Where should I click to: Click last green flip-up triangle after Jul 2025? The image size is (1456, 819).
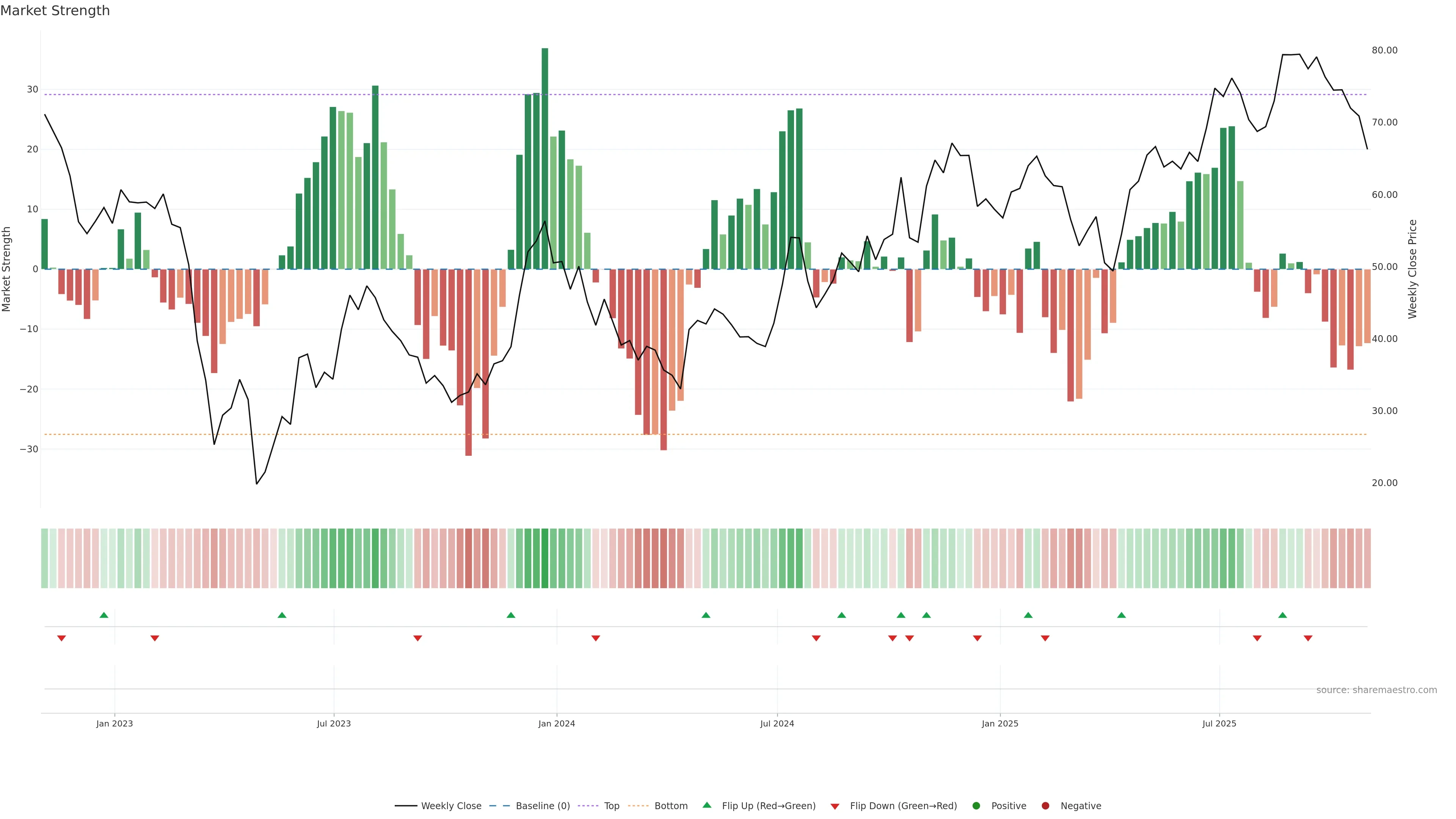click(1282, 615)
